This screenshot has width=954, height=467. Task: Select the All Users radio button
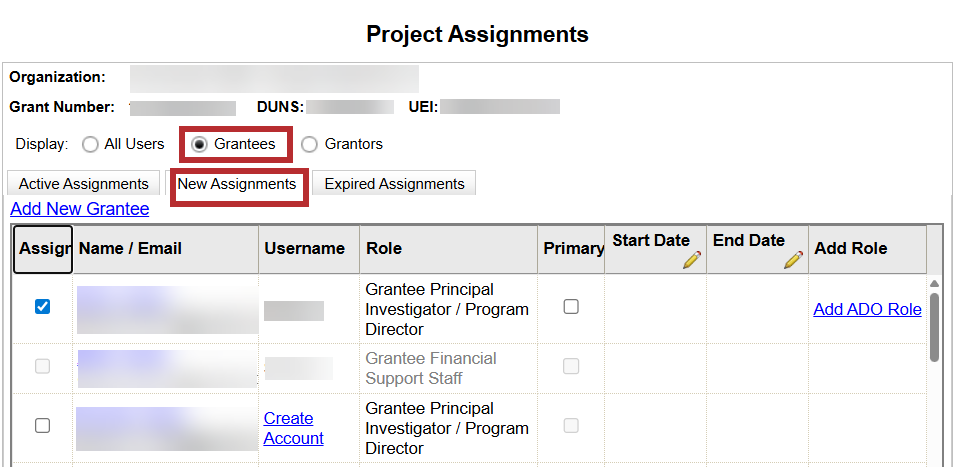(90, 144)
